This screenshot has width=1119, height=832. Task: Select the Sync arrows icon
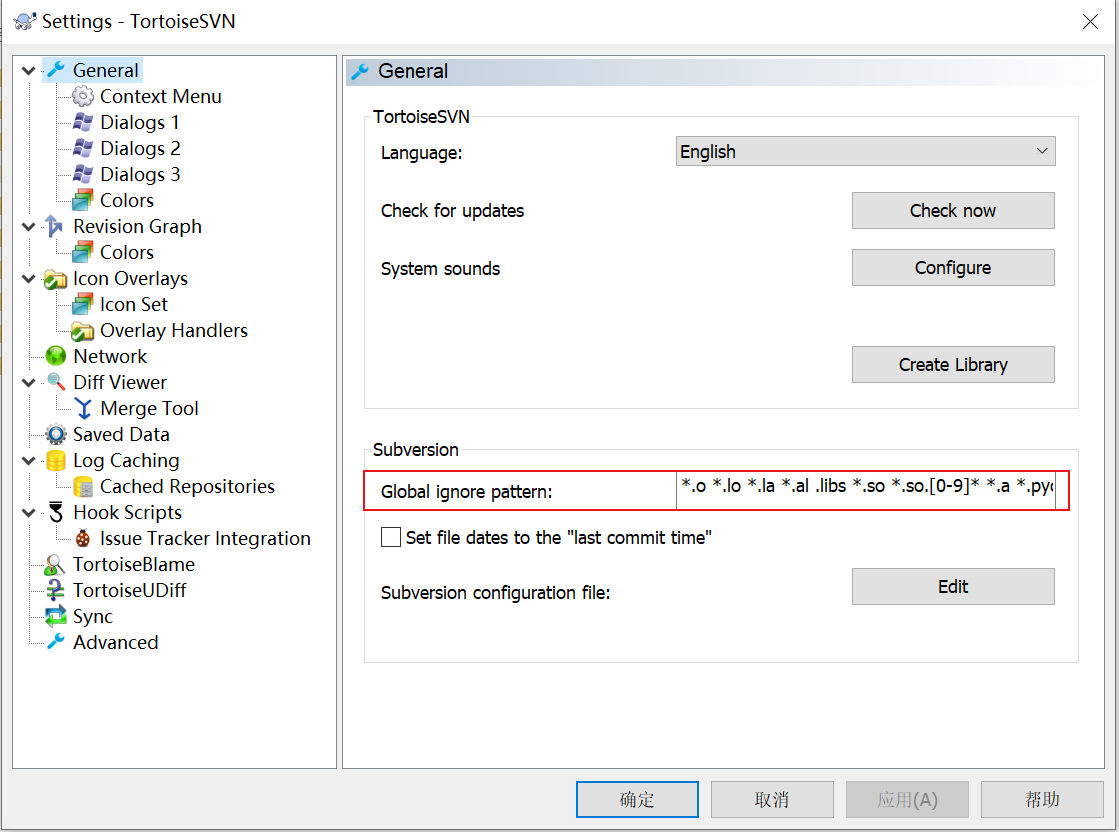pos(56,616)
